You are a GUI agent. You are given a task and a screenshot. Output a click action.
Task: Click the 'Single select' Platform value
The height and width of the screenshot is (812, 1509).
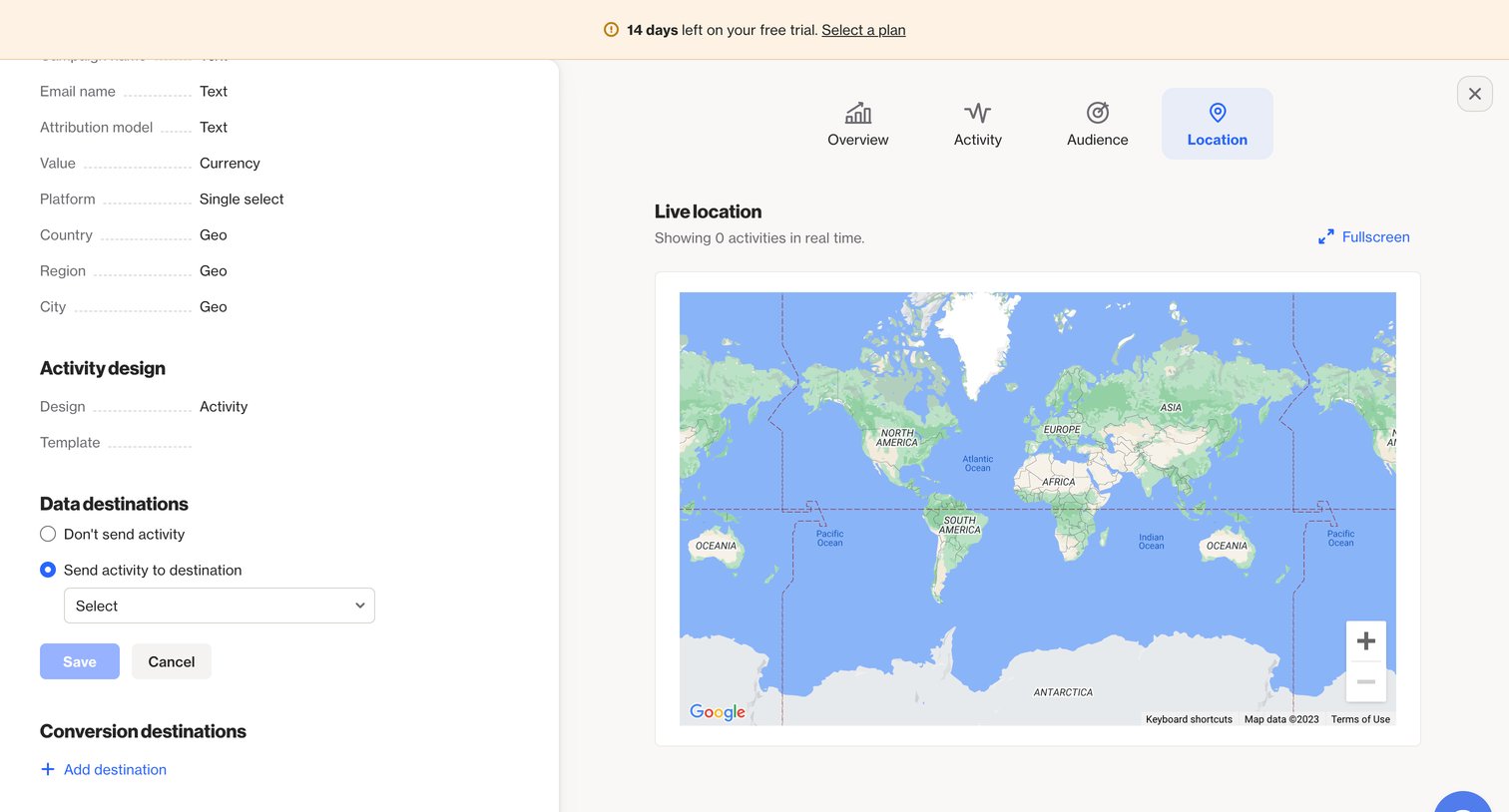pos(242,199)
